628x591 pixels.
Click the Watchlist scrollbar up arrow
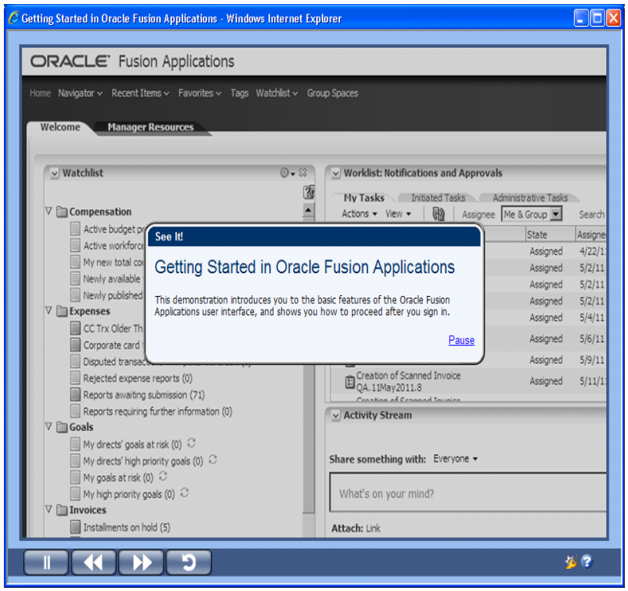point(308,210)
